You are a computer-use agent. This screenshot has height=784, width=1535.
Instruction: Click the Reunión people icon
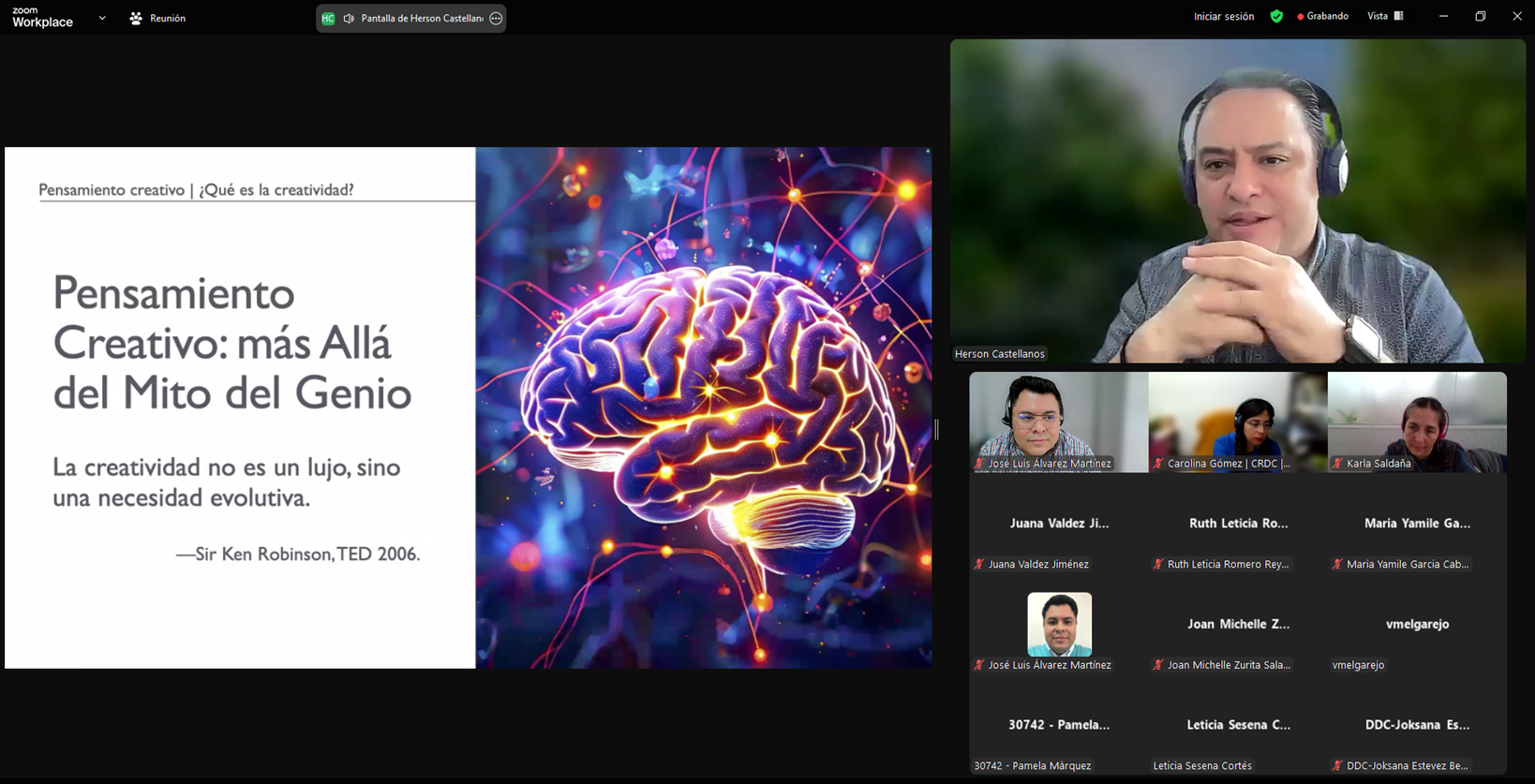[136, 18]
